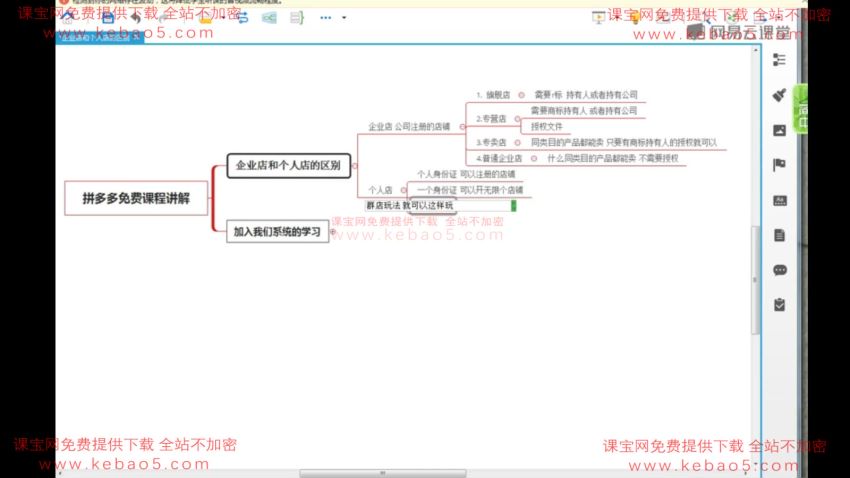Open the Image panel icon in sidebar
This screenshot has width=850, height=478.
(779, 130)
